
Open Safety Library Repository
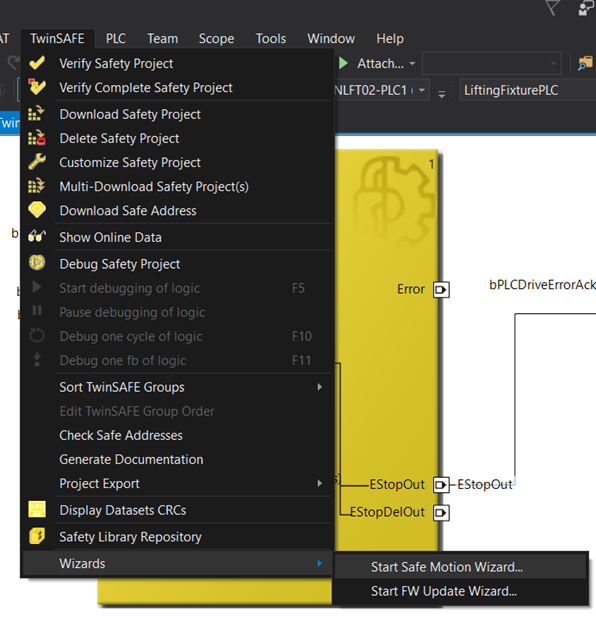177,537
